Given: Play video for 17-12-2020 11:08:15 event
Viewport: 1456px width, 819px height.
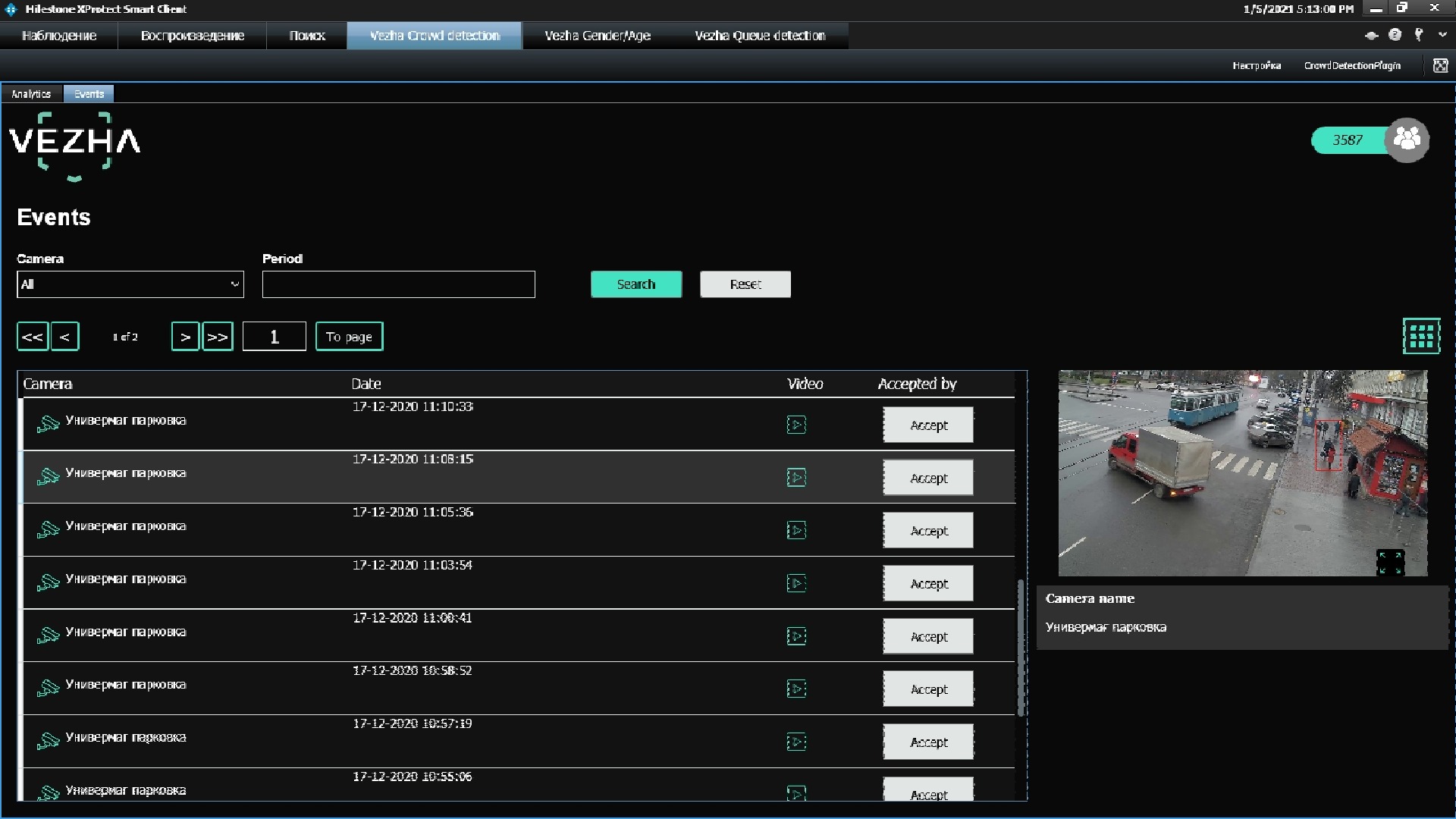Looking at the screenshot, I should pyautogui.click(x=796, y=478).
